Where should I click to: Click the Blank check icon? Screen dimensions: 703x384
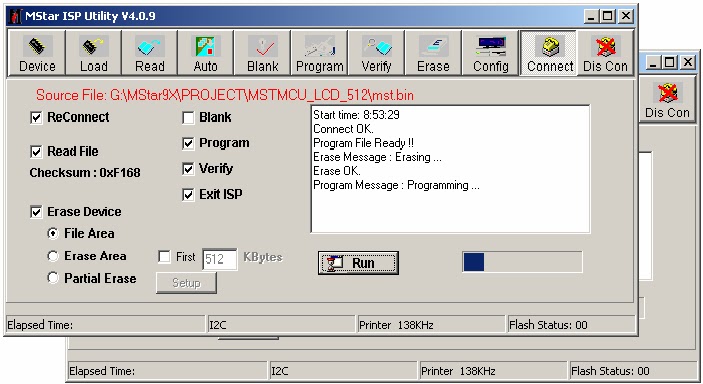(x=262, y=53)
